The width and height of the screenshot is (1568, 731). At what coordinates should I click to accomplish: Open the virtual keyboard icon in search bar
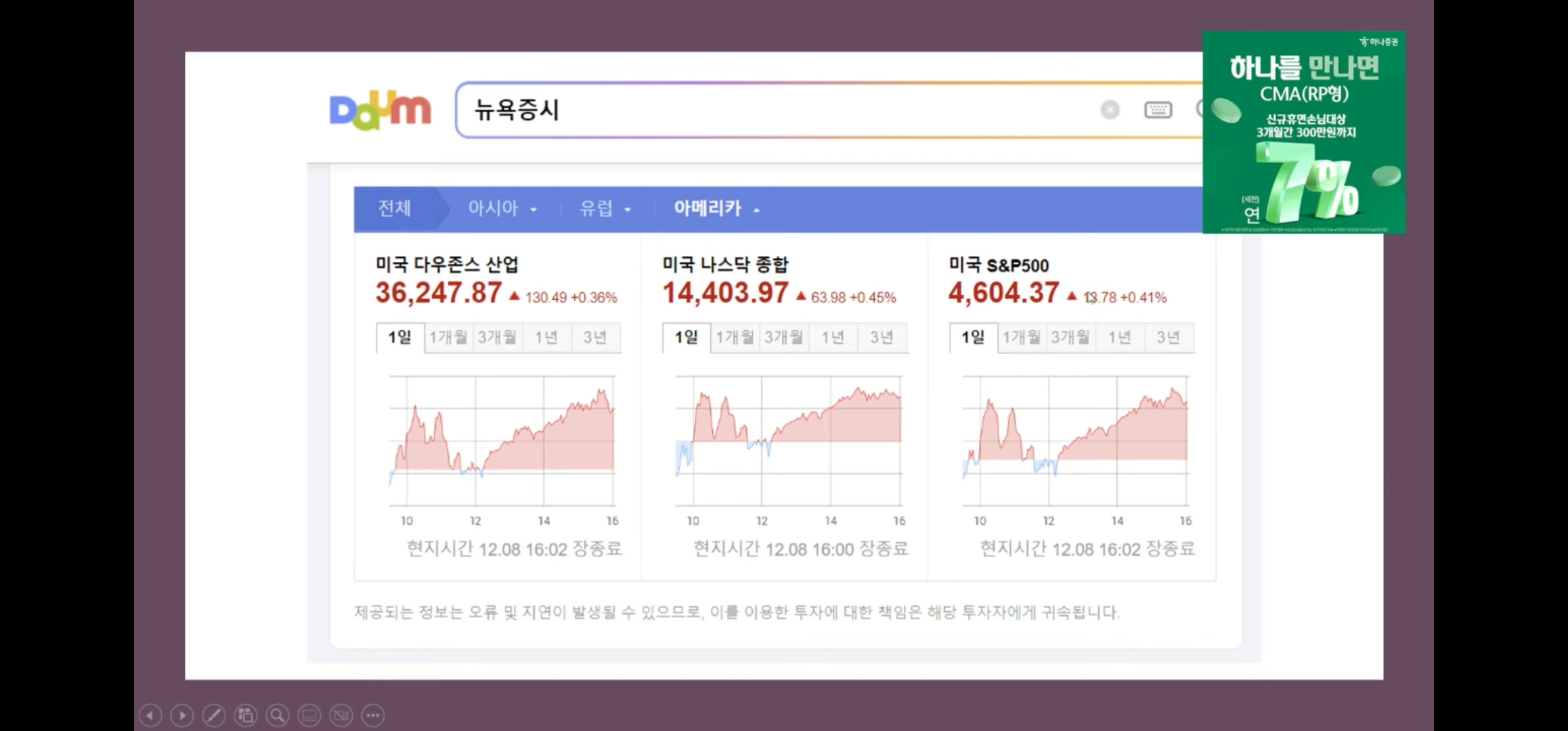(1158, 110)
